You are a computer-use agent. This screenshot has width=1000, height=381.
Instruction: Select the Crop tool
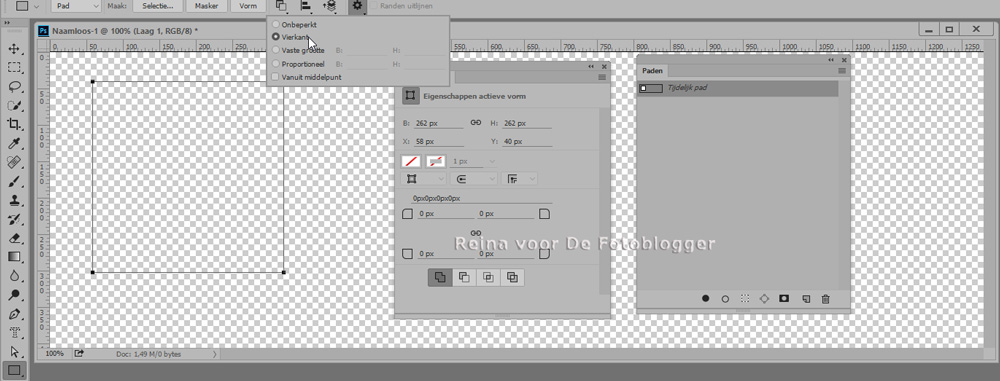point(14,124)
